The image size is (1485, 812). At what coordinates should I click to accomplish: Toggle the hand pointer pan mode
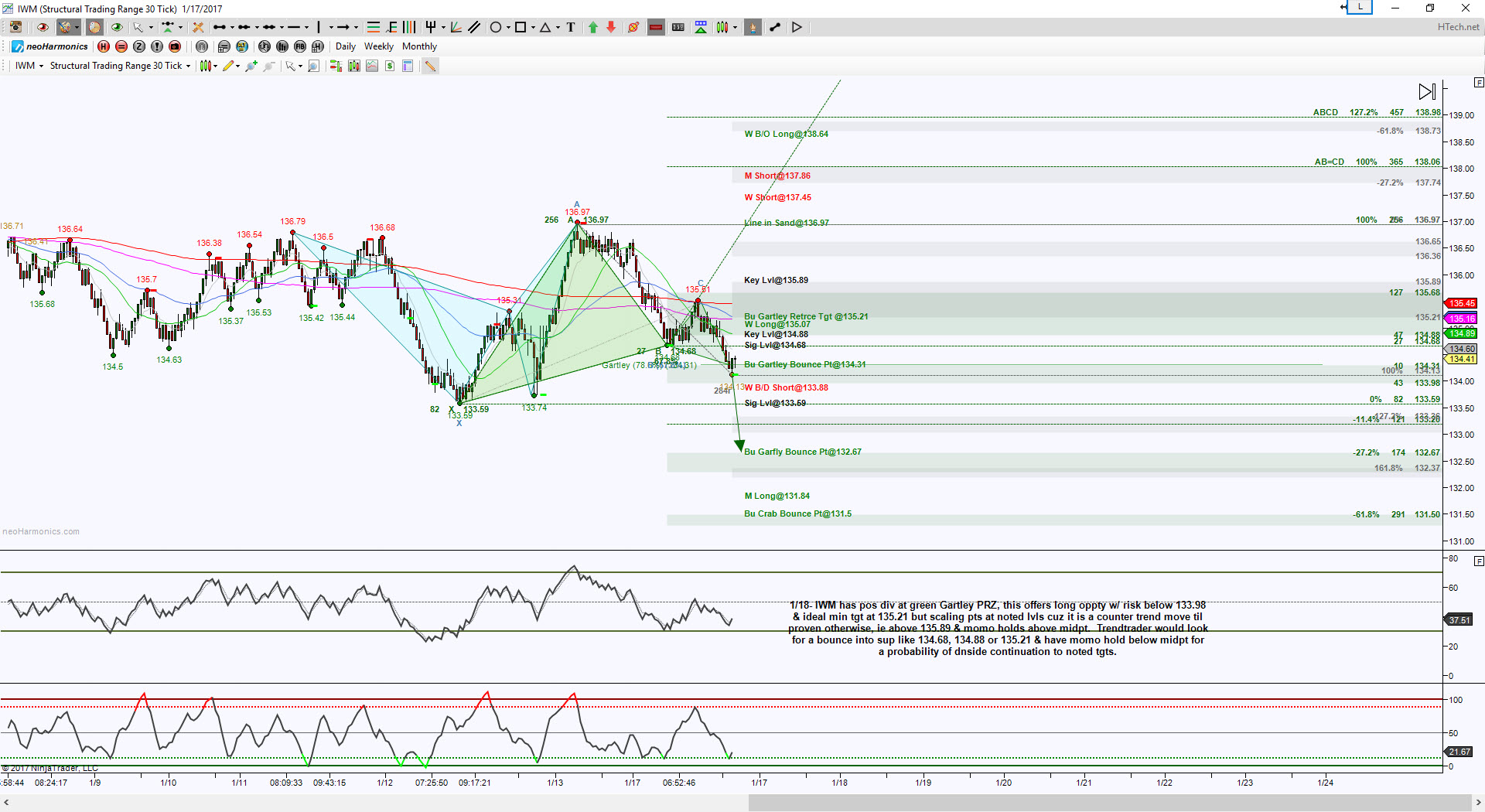pyautogui.click(x=753, y=27)
